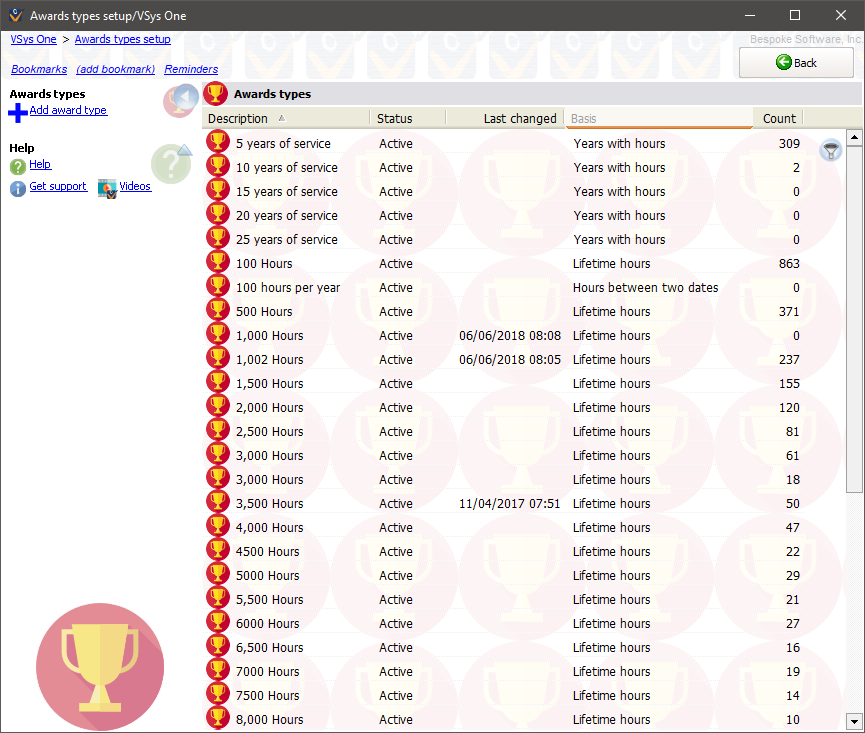865x733 pixels.
Task: Click trophy icon beside 100 Hours award
Action: pos(218,263)
